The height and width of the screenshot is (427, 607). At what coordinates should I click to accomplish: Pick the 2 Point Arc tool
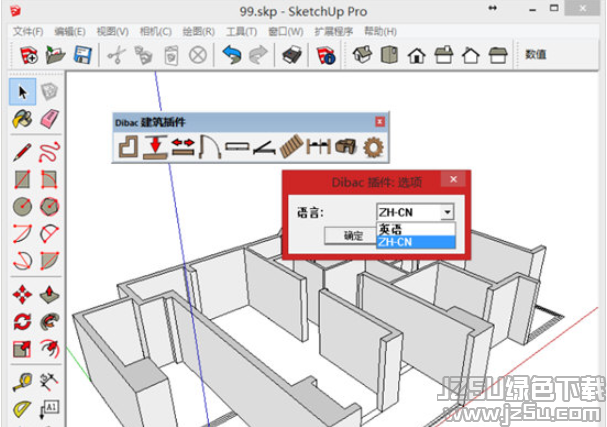pos(50,234)
